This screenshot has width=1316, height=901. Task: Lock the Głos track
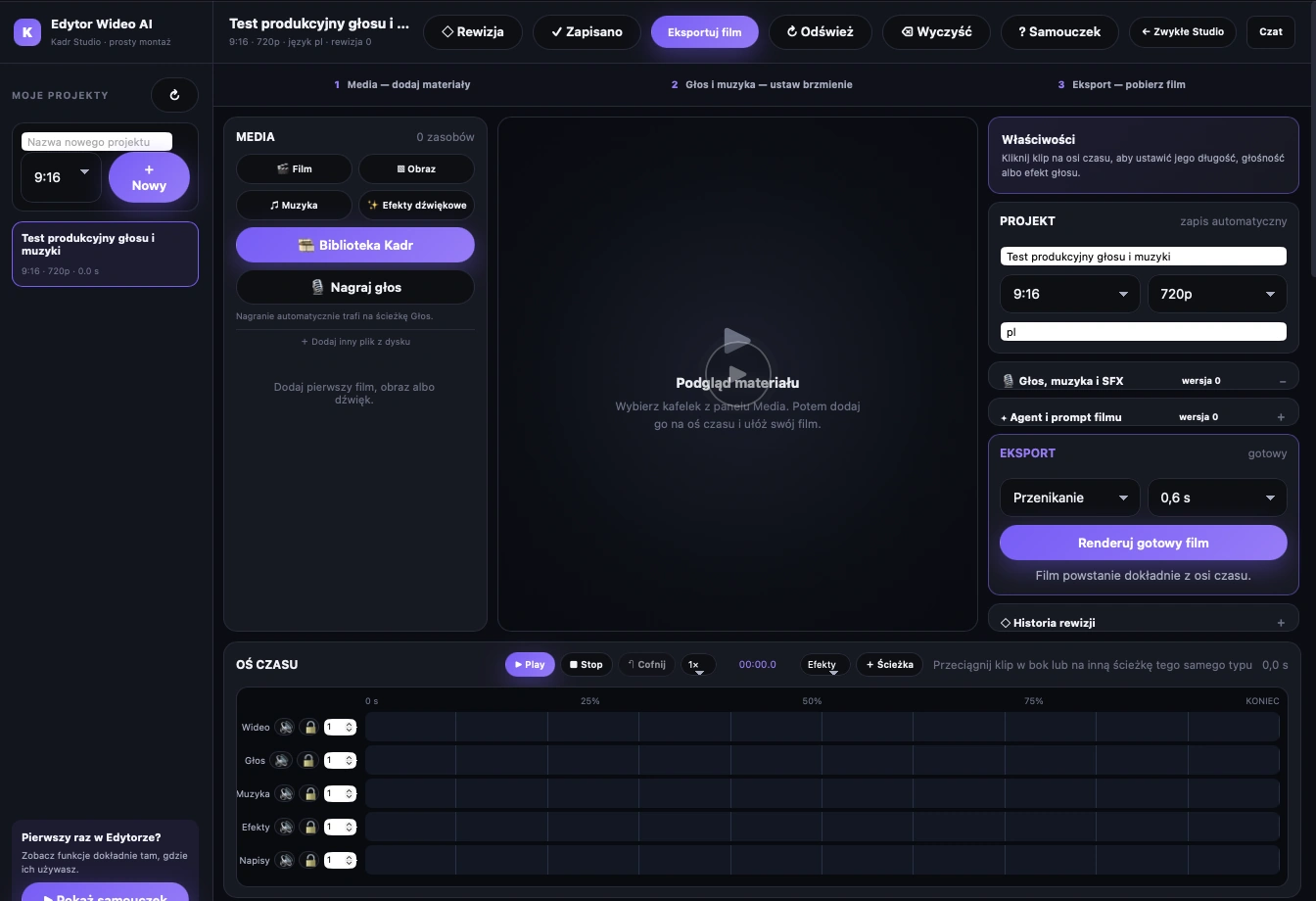(x=306, y=761)
